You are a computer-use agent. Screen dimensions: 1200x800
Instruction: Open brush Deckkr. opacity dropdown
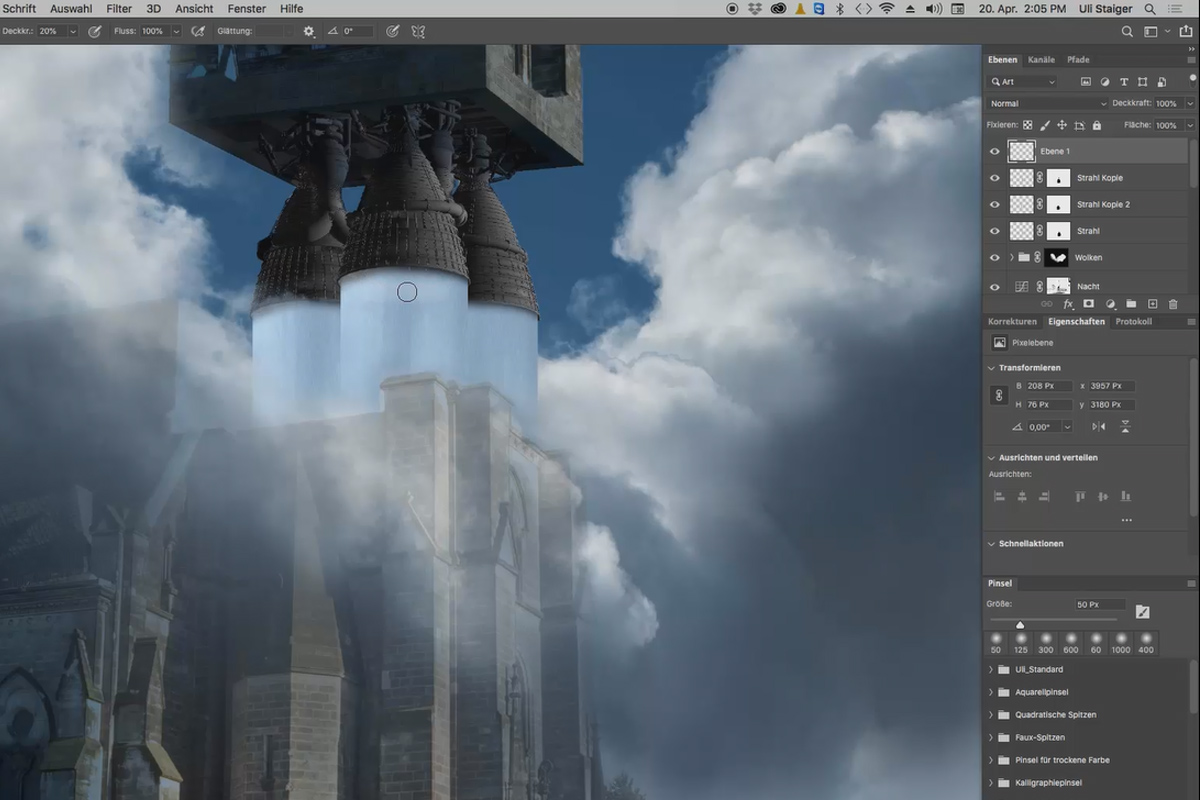pos(73,31)
